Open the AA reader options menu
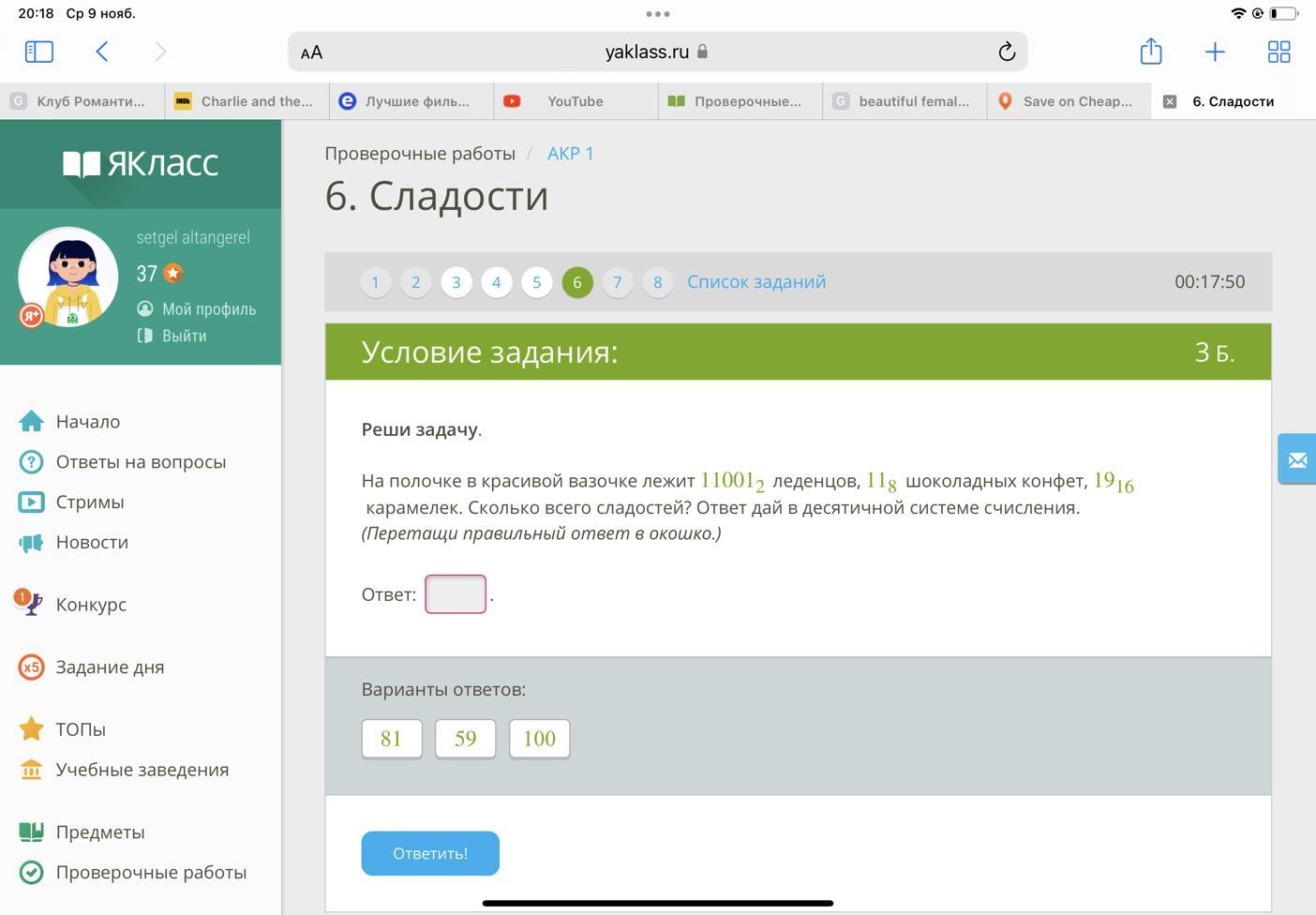1316x915 pixels. 312,52
